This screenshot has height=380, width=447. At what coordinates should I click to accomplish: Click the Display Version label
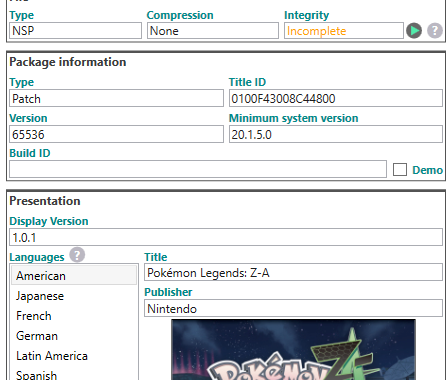pos(49,221)
